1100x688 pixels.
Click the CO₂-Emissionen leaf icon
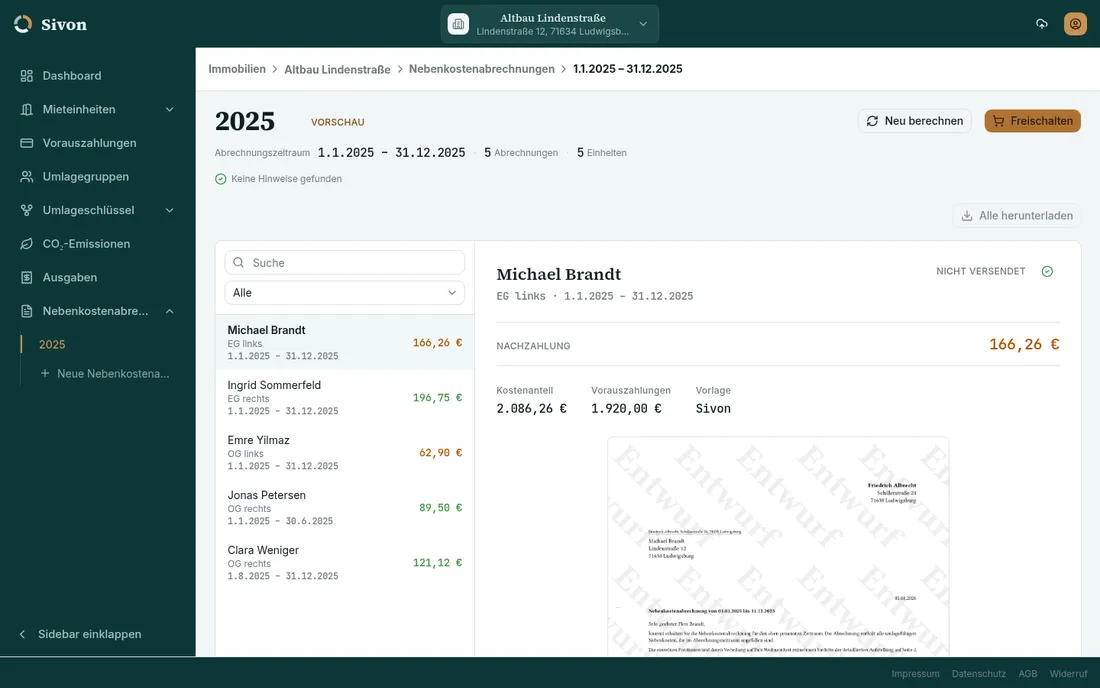[27, 244]
